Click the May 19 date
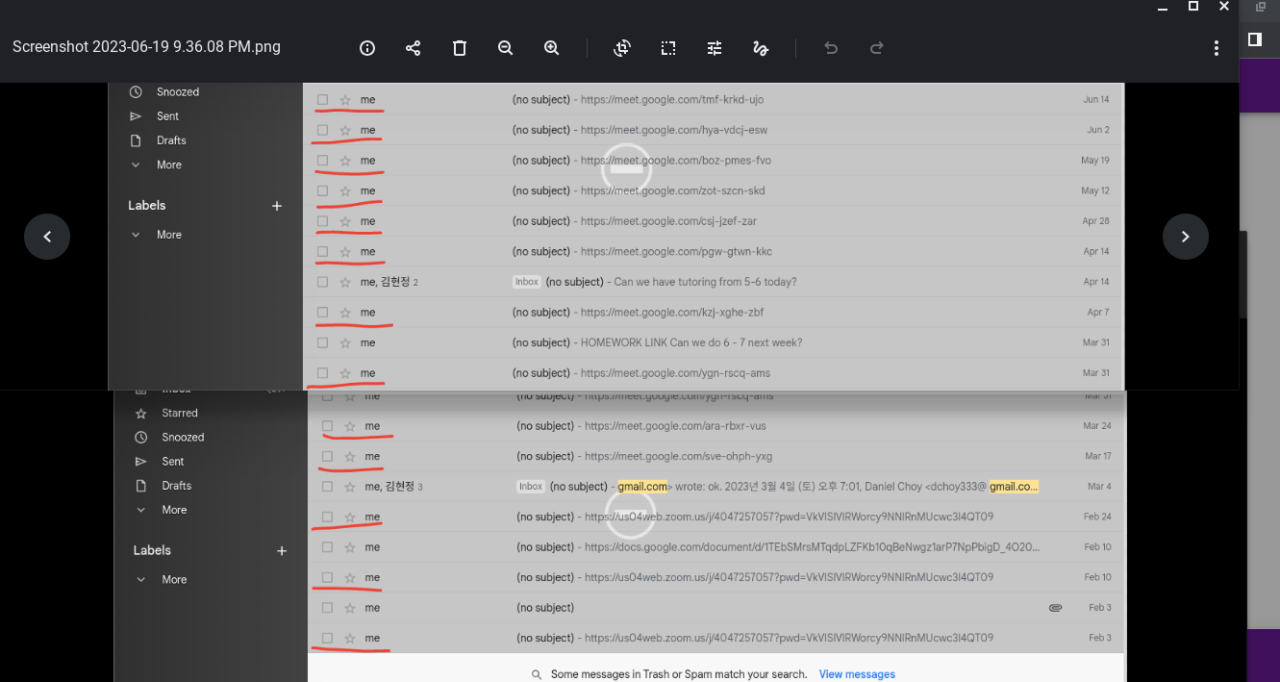 1095,160
